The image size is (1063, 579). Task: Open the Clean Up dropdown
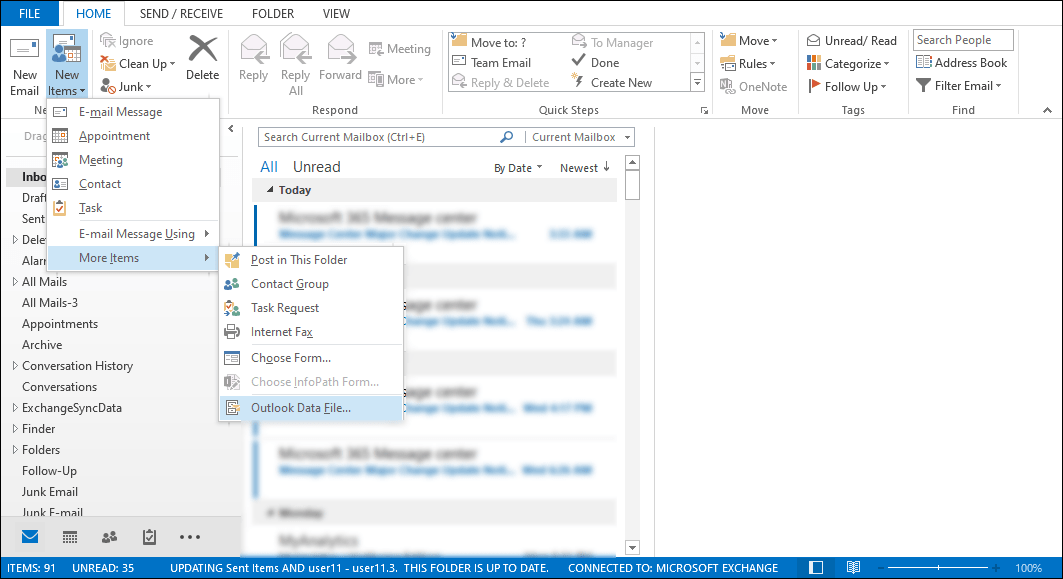(138, 64)
